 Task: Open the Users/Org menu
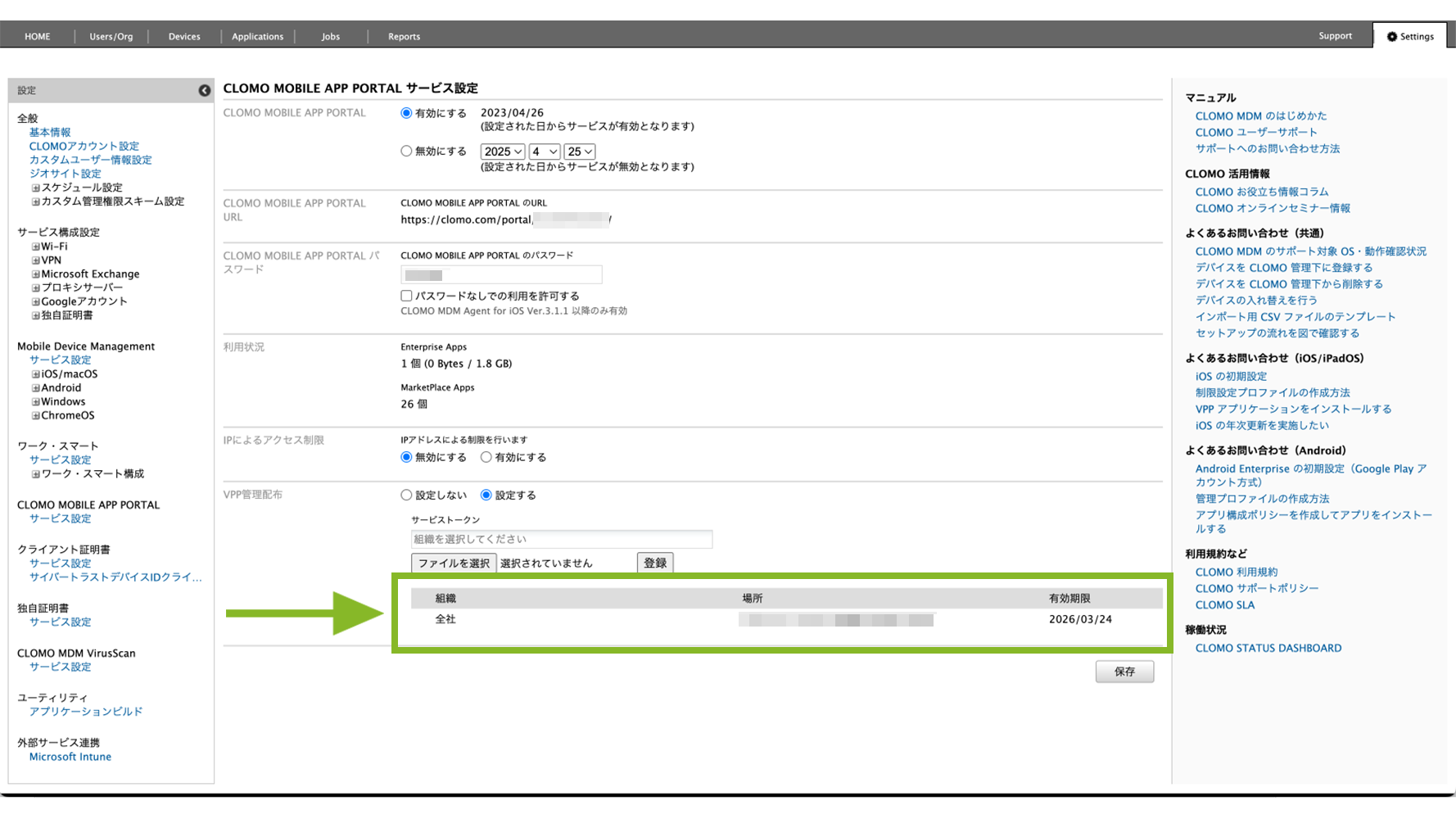tap(111, 37)
